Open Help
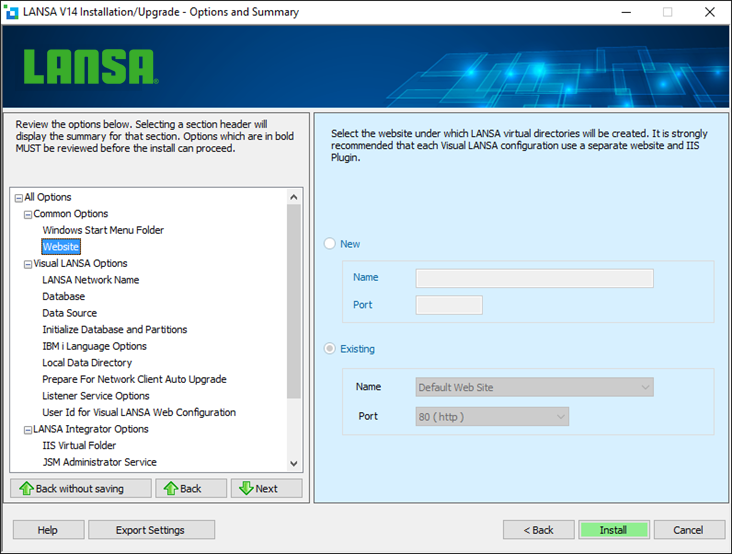Image resolution: width=732 pixels, height=554 pixels. [x=49, y=530]
